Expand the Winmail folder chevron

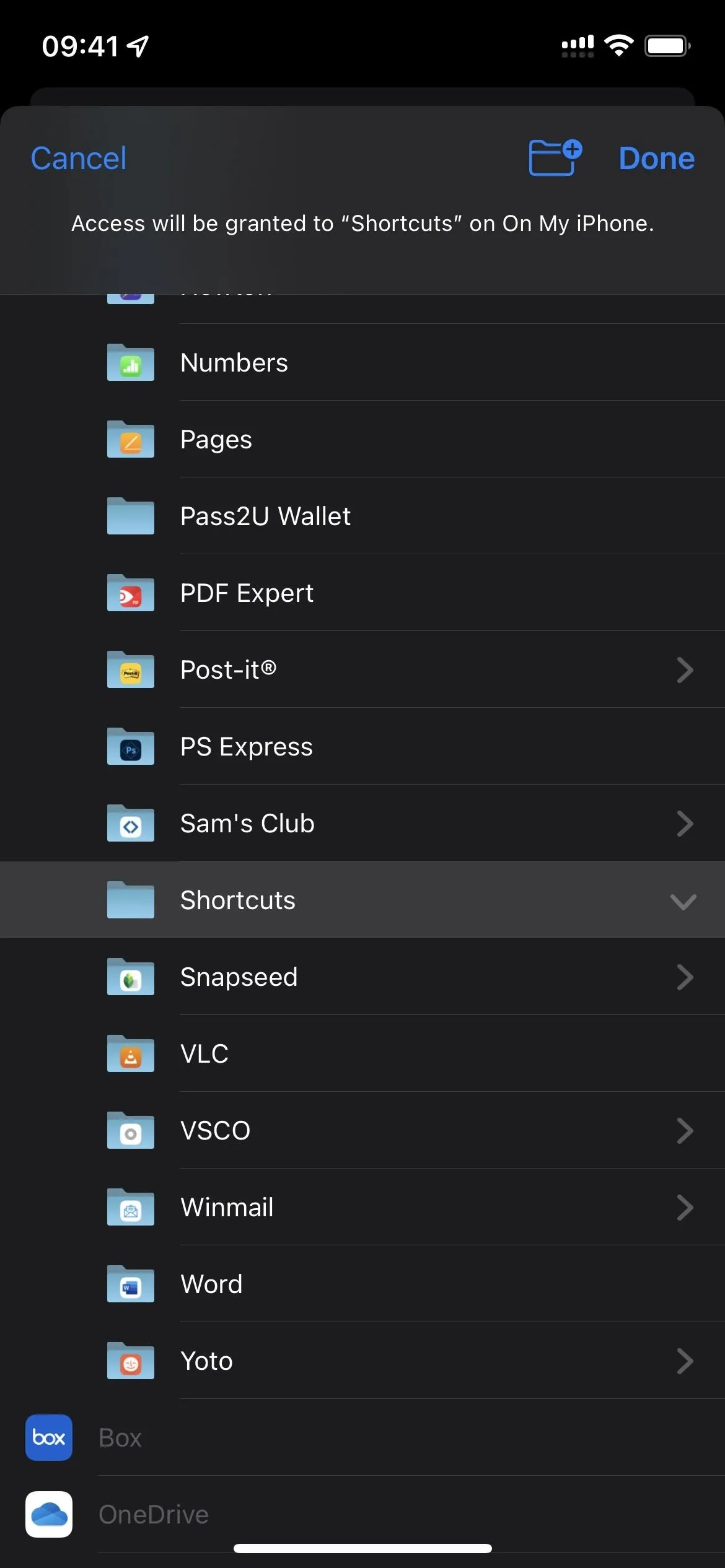[684, 1208]
